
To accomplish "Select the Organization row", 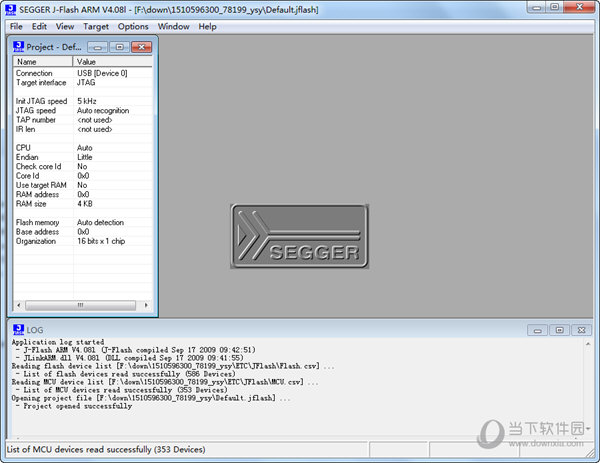I will [x=83, y=241].
